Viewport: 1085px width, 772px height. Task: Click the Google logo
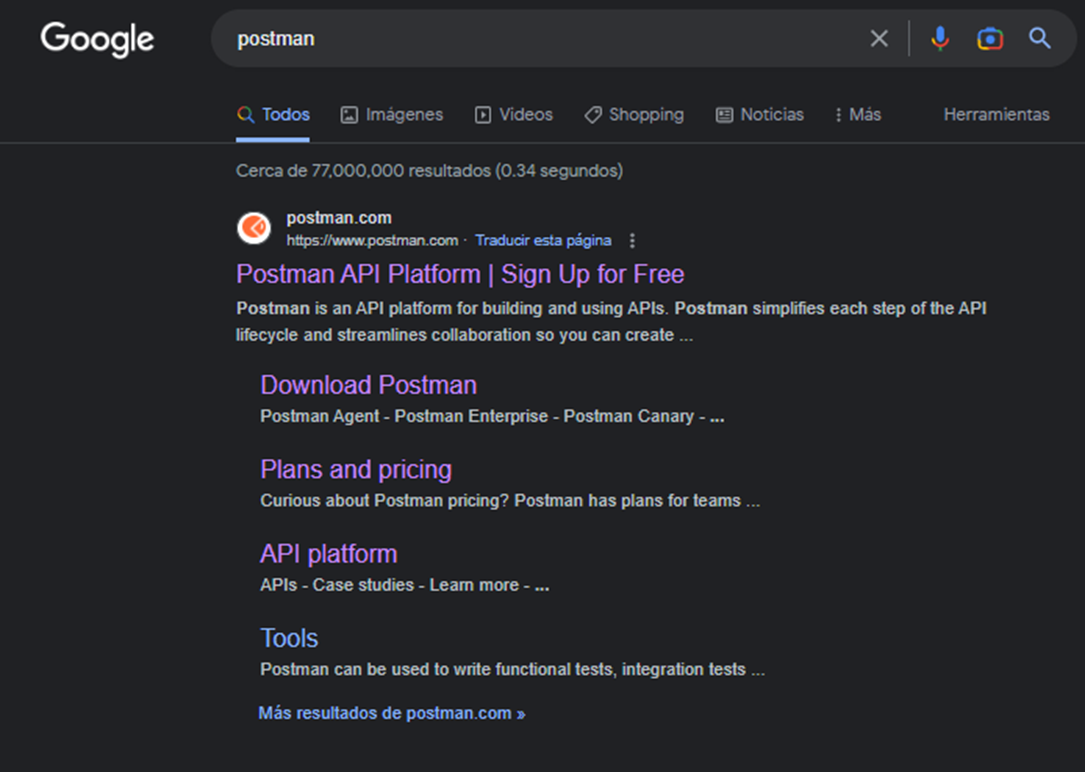point(97,39)
